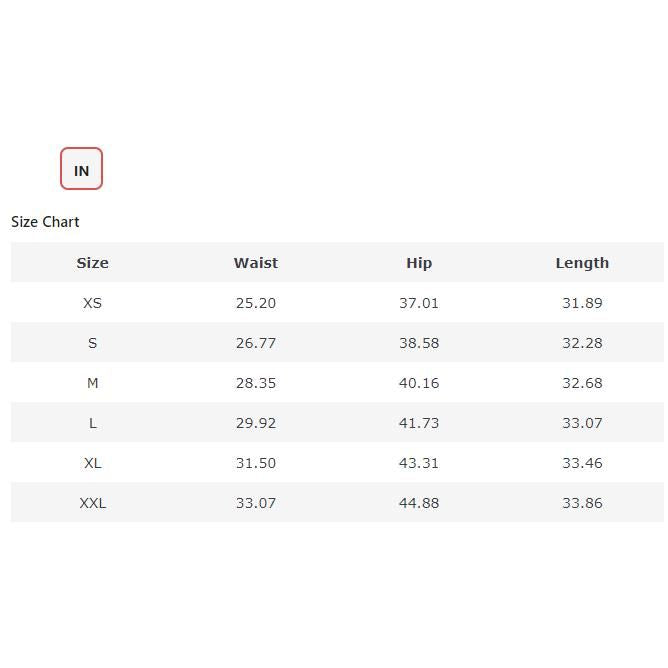Select the XL hip value 43.31
This screenshot has height=668, width=668.
tap(419, 463)
